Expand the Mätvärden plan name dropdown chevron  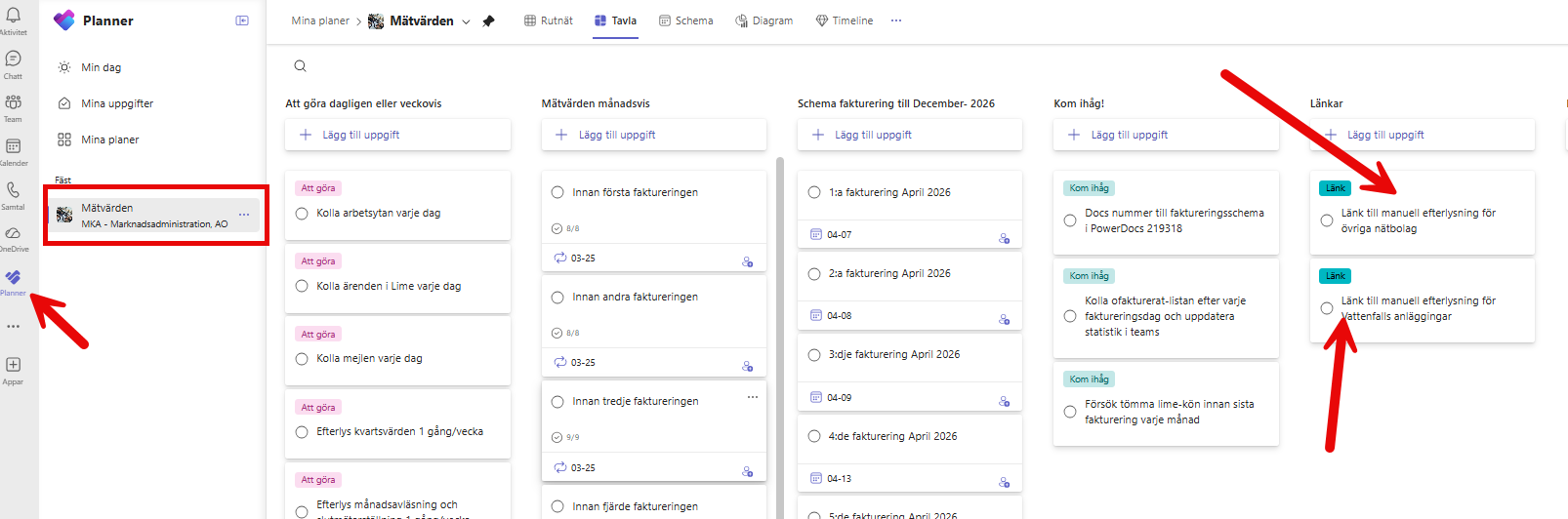point(466,21)
